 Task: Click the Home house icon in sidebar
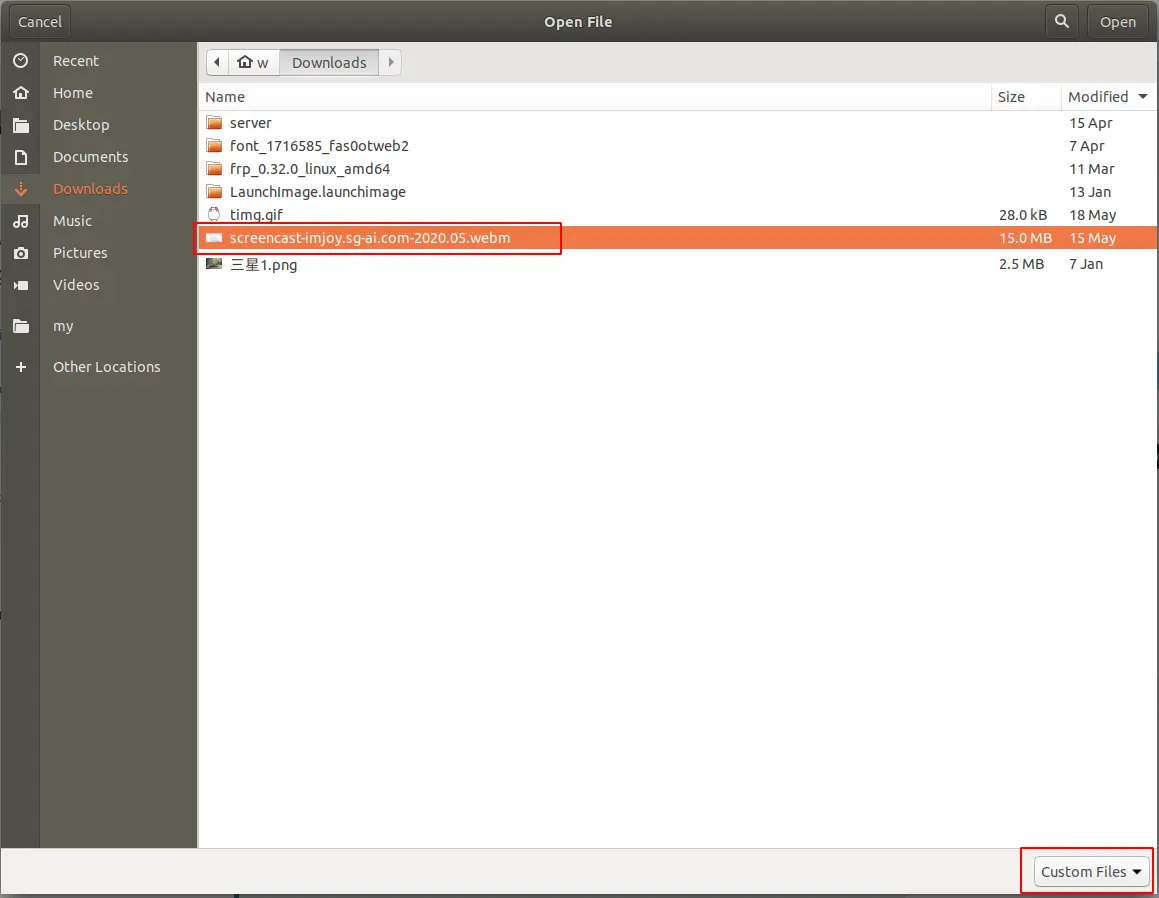click(x=21, y=92)
